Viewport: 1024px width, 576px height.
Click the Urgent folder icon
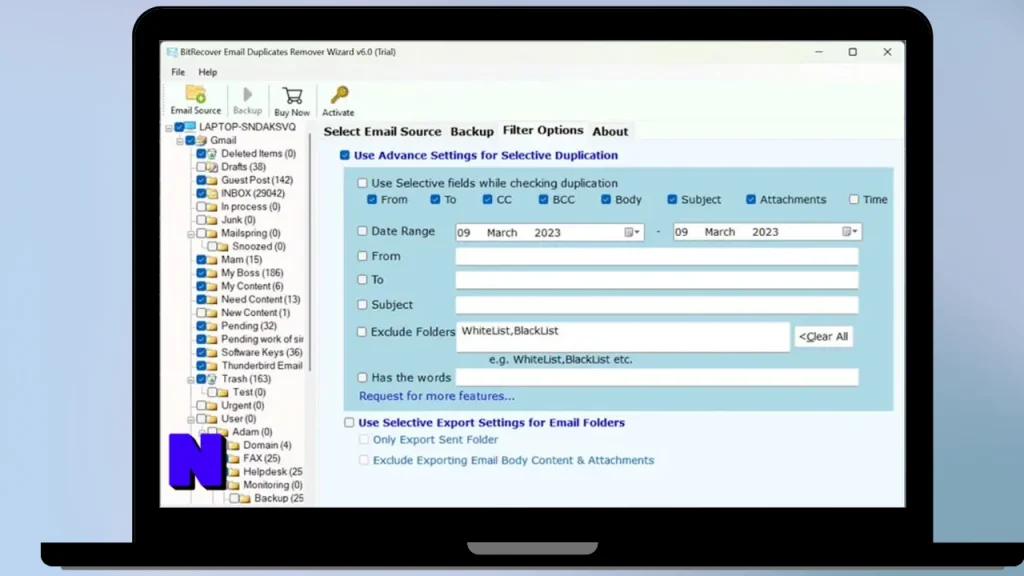click(x=212, y=406)
